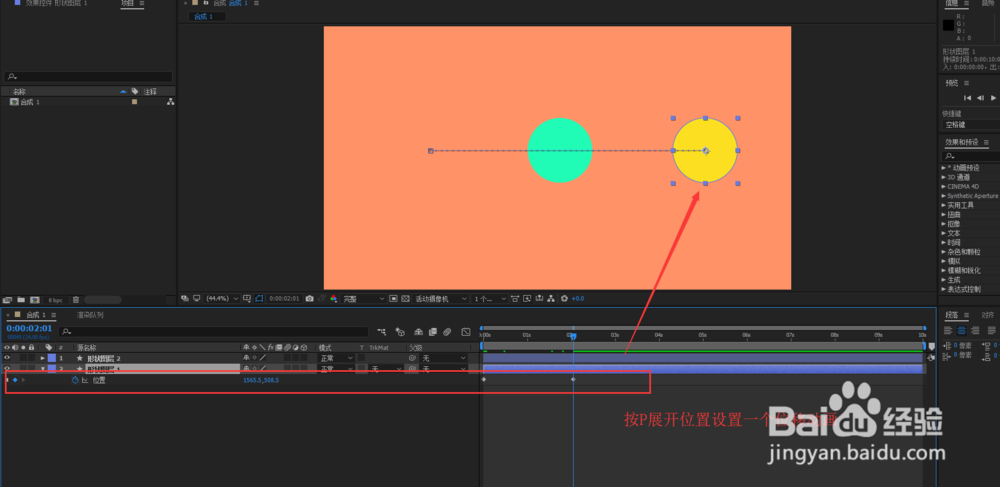Image resolution: width=1000 pixels, height=487 pixels.
Task: Click the position stopwatch icon
Action: pos(75,380)
